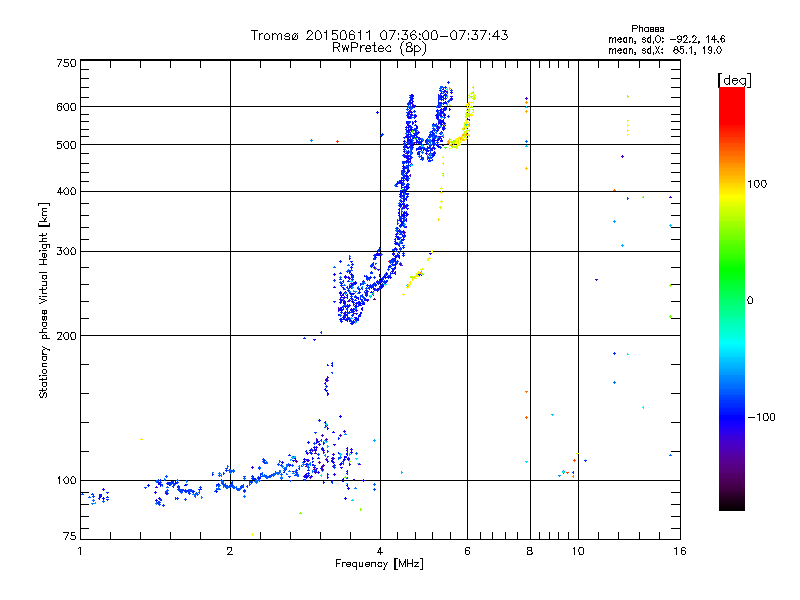800x600 pixels.
Task: Click the colorbar tick label '100'
Action: (x=757, y=184)
